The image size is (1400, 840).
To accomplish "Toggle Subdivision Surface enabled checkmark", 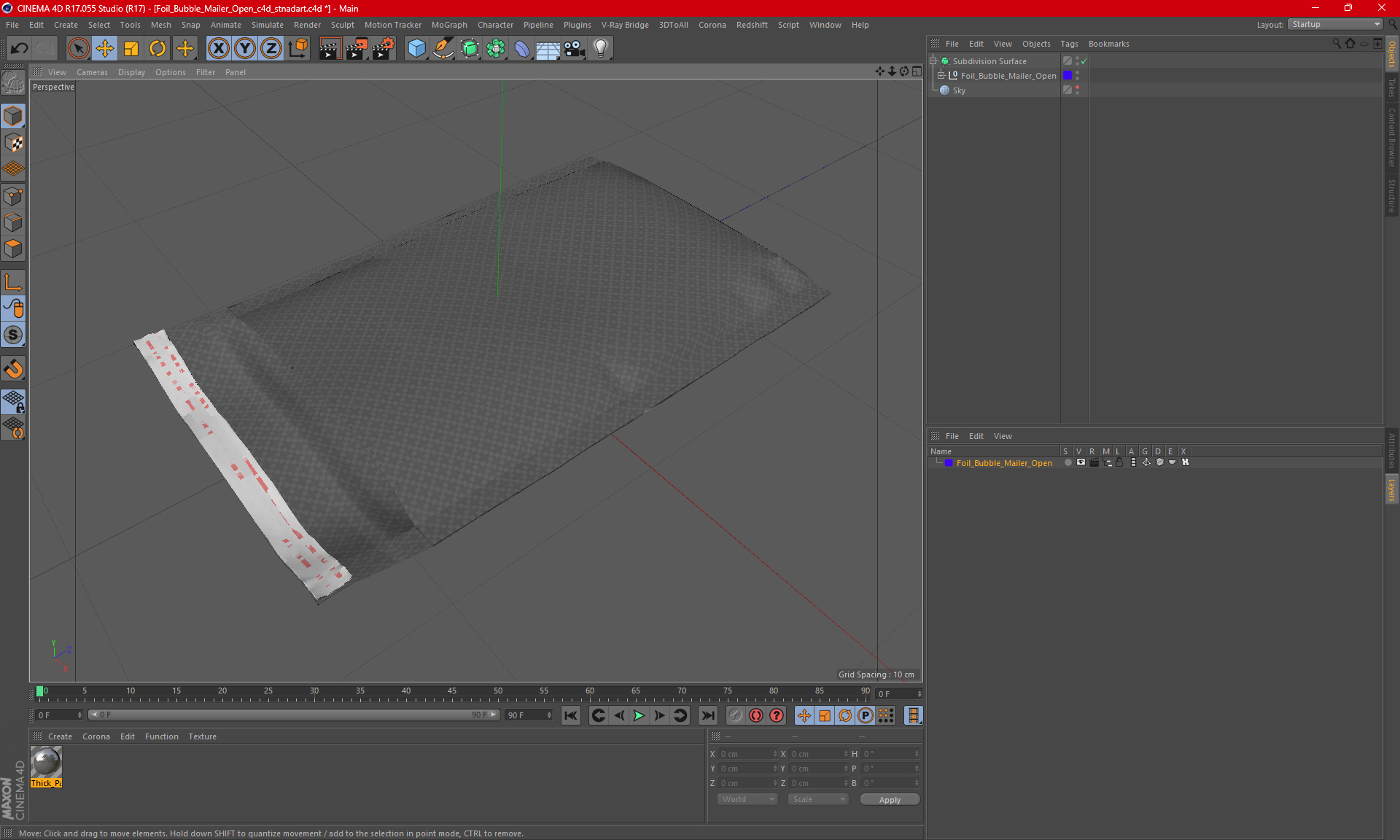I will coord(1084,61).
